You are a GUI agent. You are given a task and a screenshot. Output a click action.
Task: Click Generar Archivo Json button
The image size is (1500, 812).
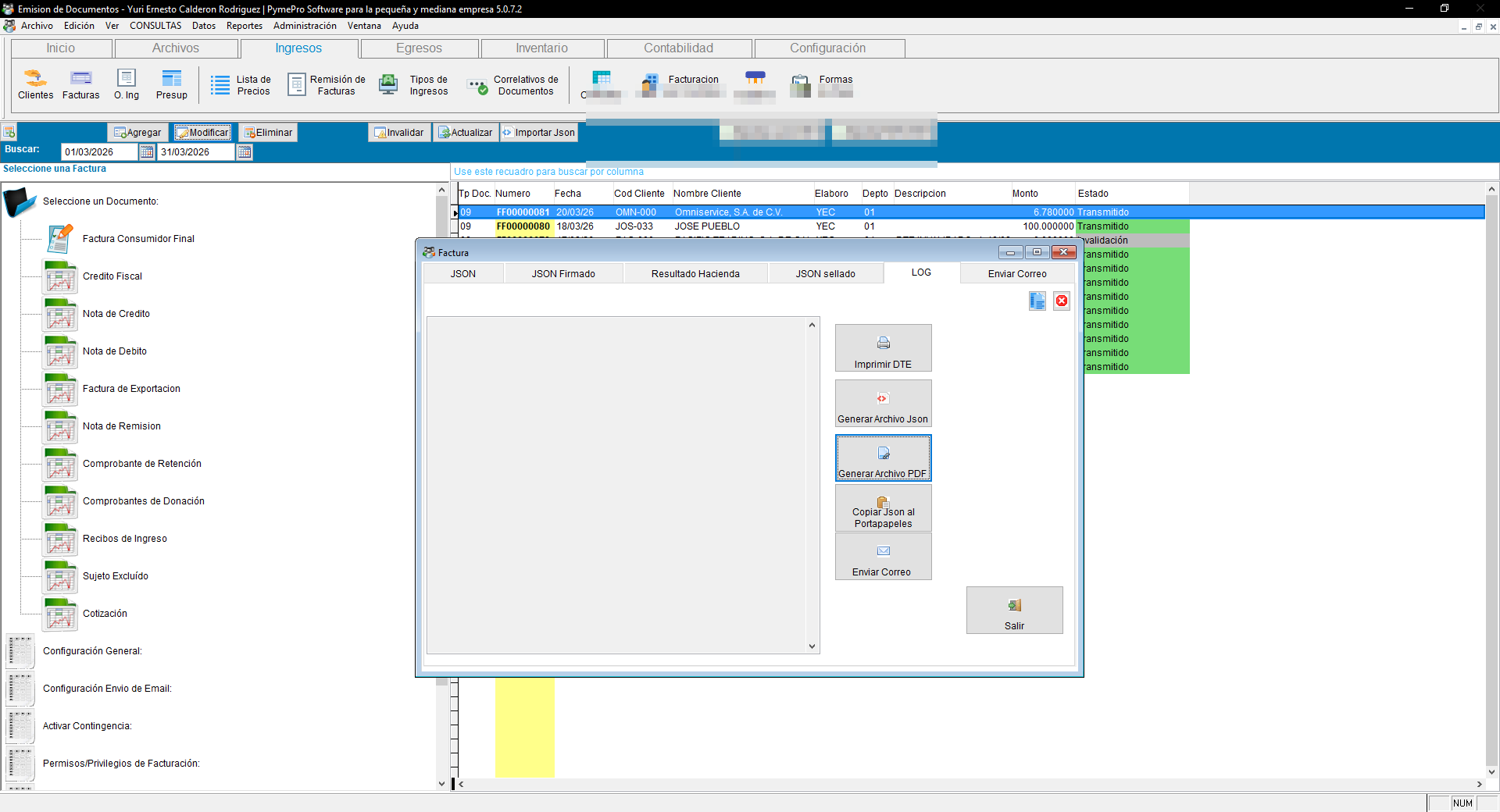883,403
